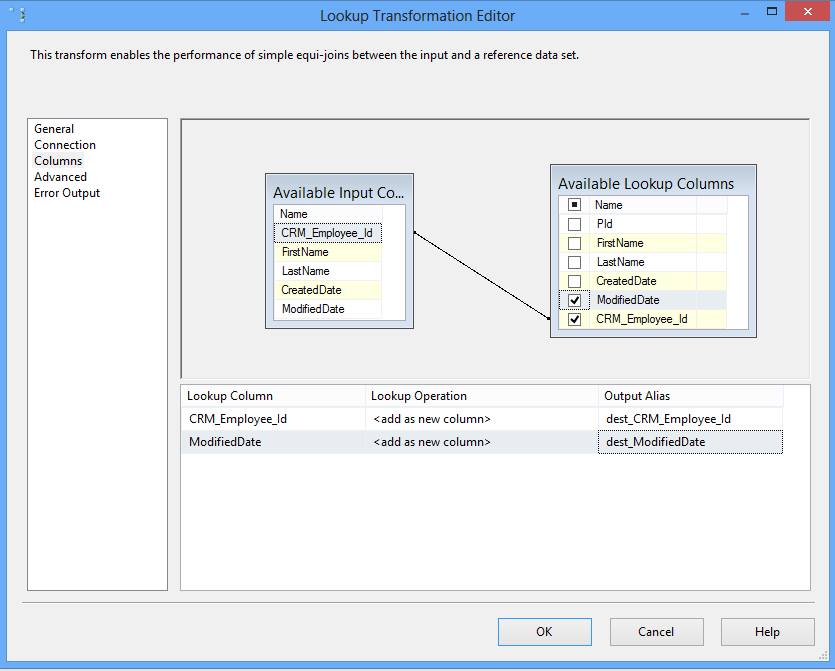Click the Cancel button
Image resolution: width=835 pixels, height=671 pixels.
(656, 632)
